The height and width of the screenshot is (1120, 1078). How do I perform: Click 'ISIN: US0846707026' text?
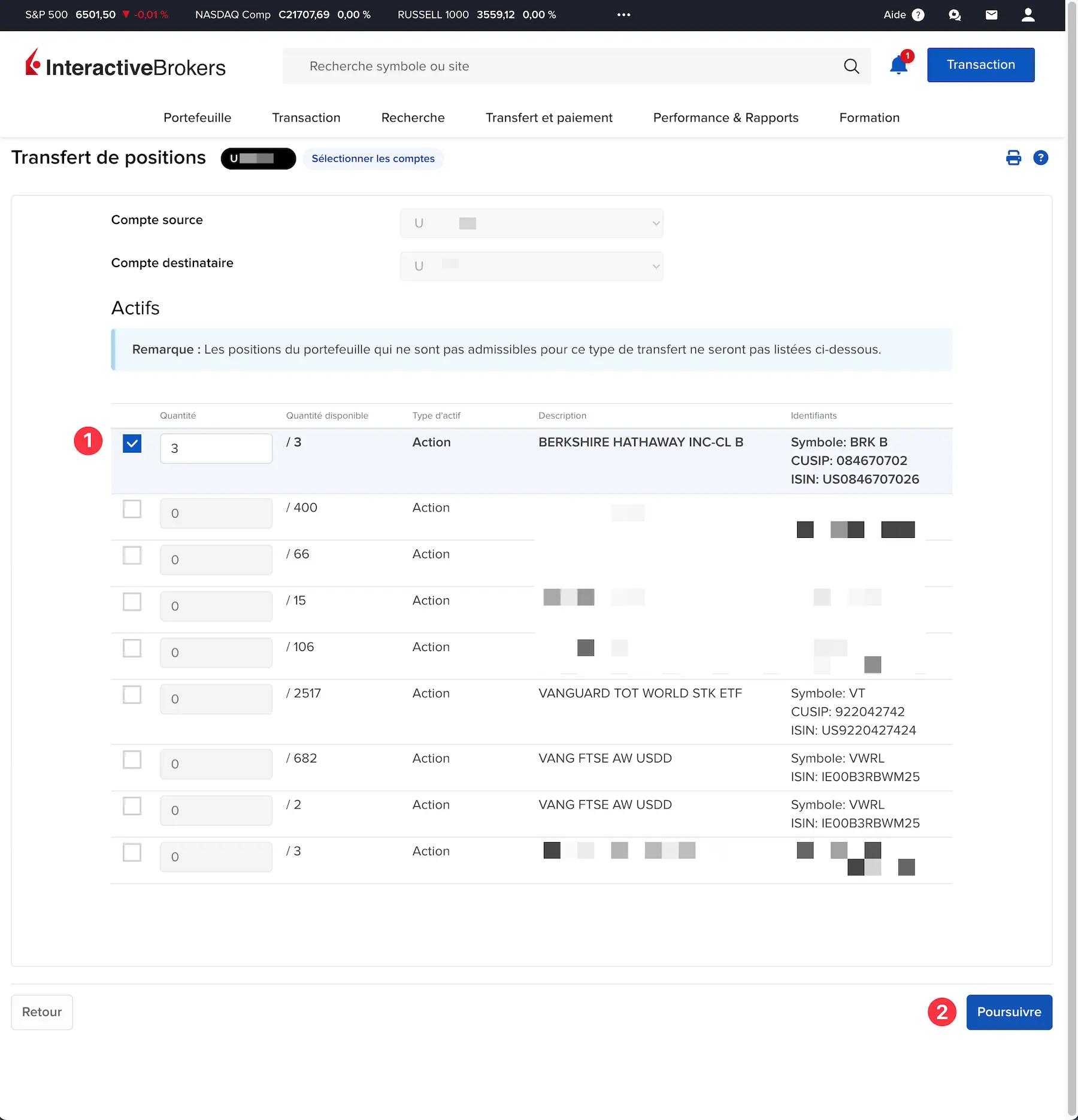click(855, 479)
